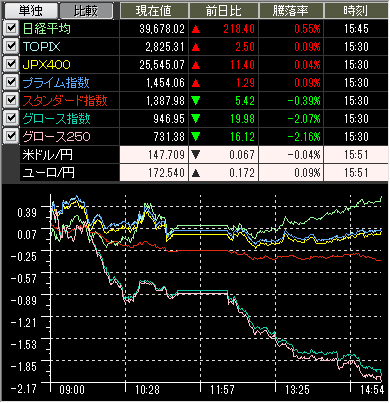Switch to the 比較 tab
This screenshot has height=403, width=390.
tap(86, 11)
